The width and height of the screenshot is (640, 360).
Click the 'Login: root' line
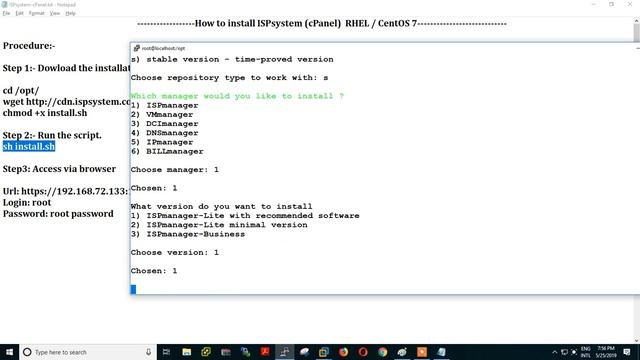click(x=27, y=202)
